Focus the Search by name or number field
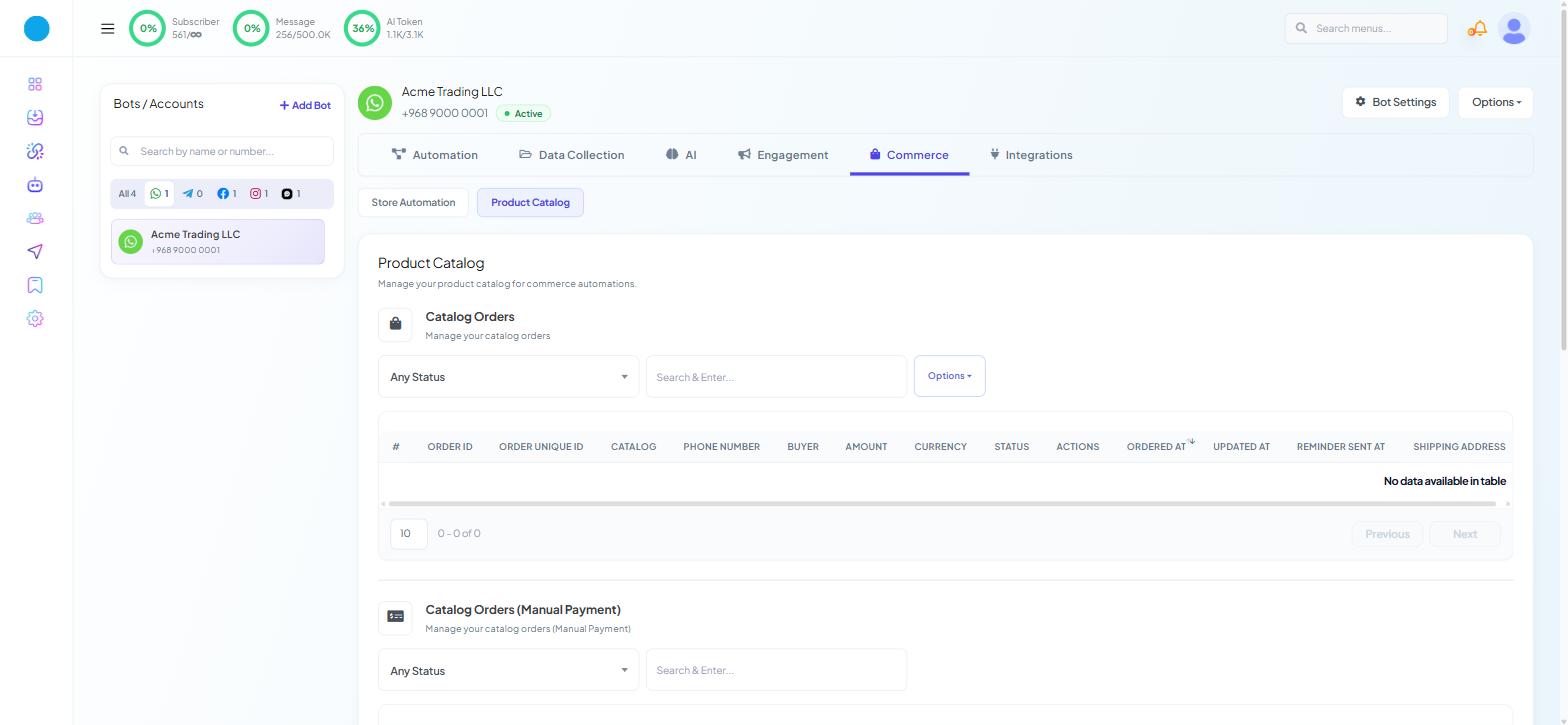Viewport: 1568px width, 725px height. click(222, 151)
